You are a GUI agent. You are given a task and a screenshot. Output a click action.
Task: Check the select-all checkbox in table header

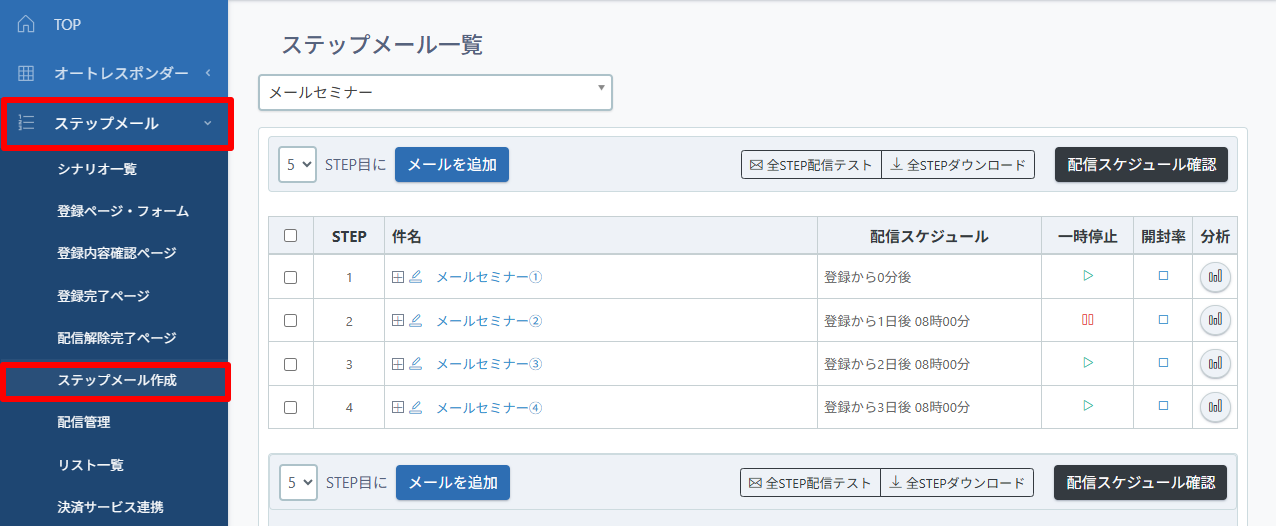tap(290, 236)
